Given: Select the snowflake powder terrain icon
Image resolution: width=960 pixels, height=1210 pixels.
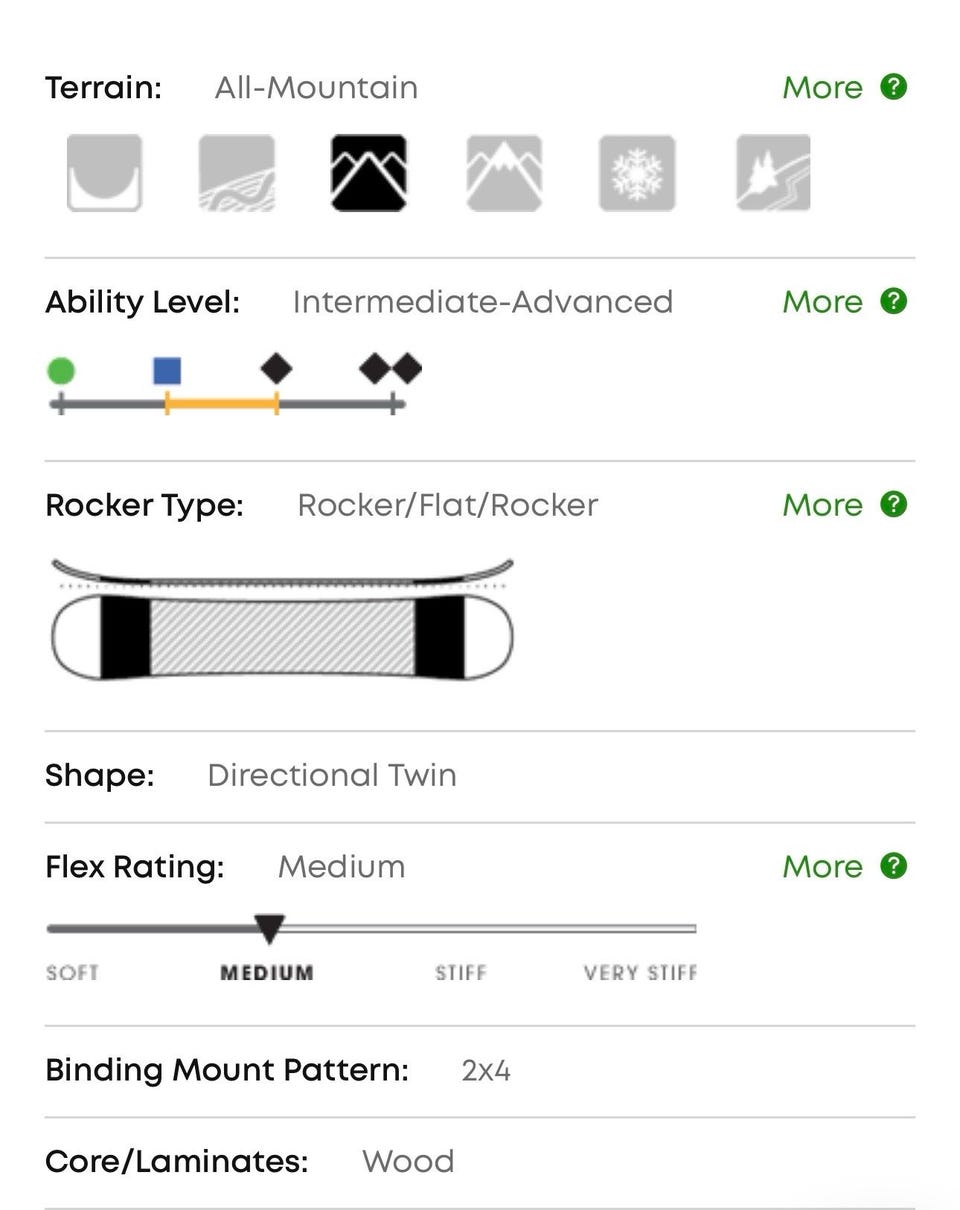Looking at the screenshot, I should (637, 173).
